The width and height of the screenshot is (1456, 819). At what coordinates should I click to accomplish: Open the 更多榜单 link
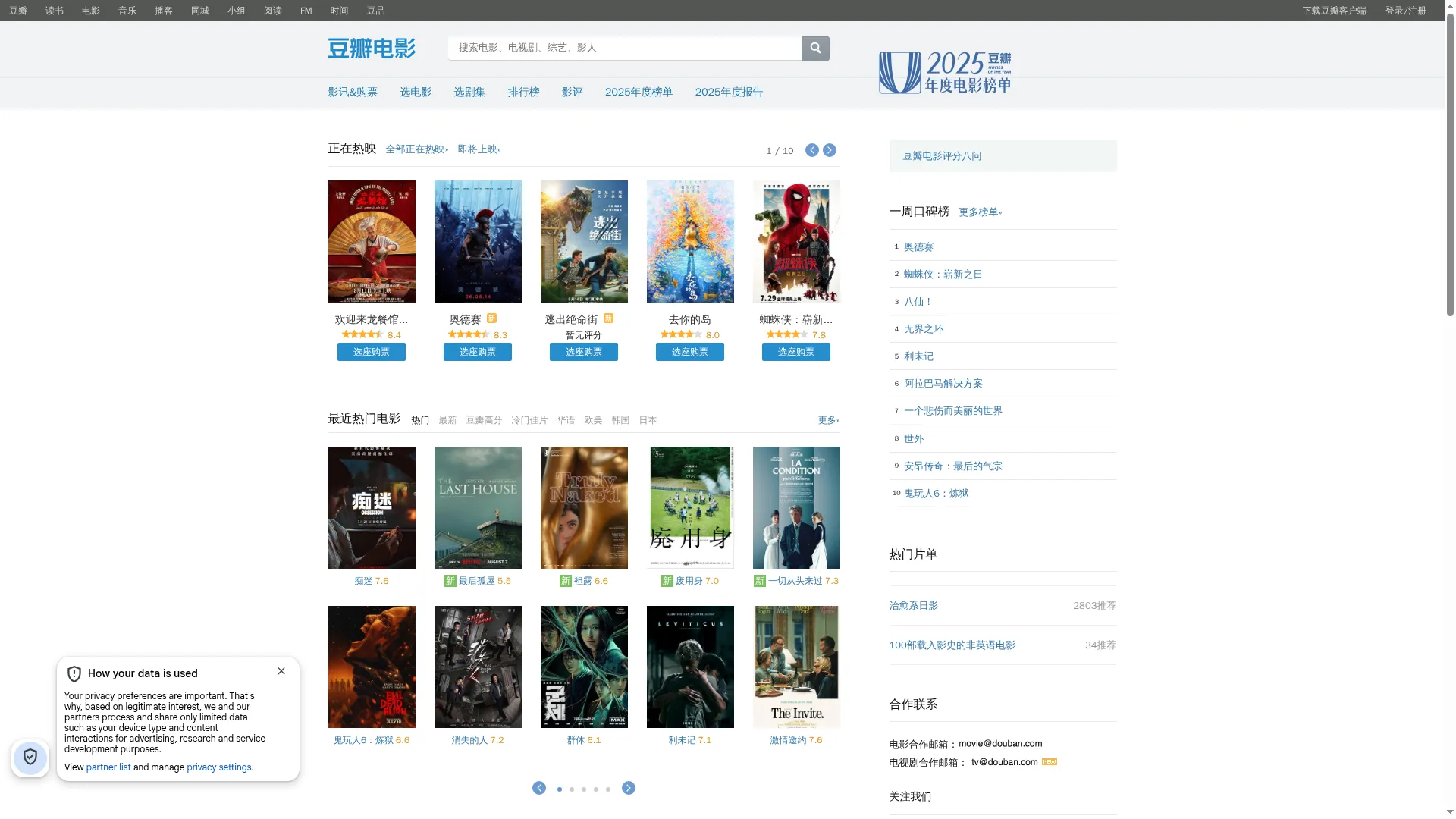980,212
